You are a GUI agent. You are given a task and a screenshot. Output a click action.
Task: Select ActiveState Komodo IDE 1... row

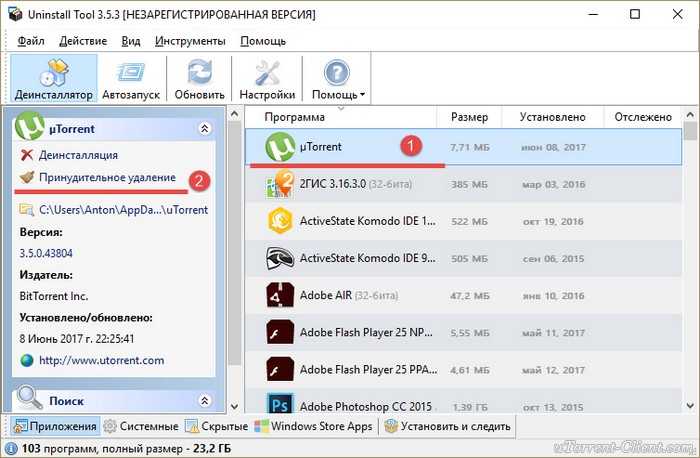(463, 221)
